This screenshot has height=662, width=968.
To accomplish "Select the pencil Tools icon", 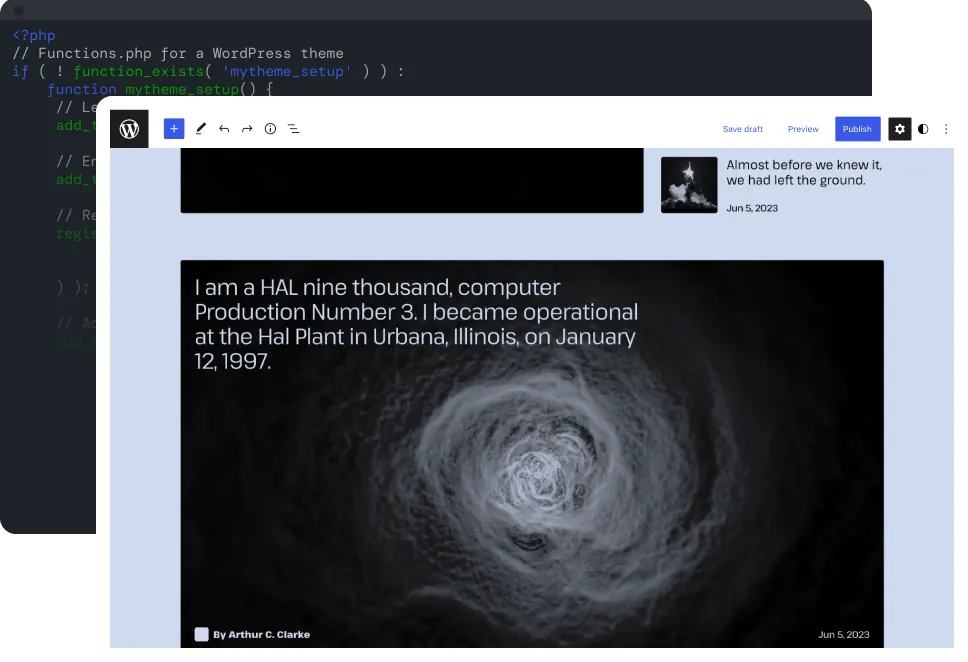I will pyautogui.click(x=201, y=128).
